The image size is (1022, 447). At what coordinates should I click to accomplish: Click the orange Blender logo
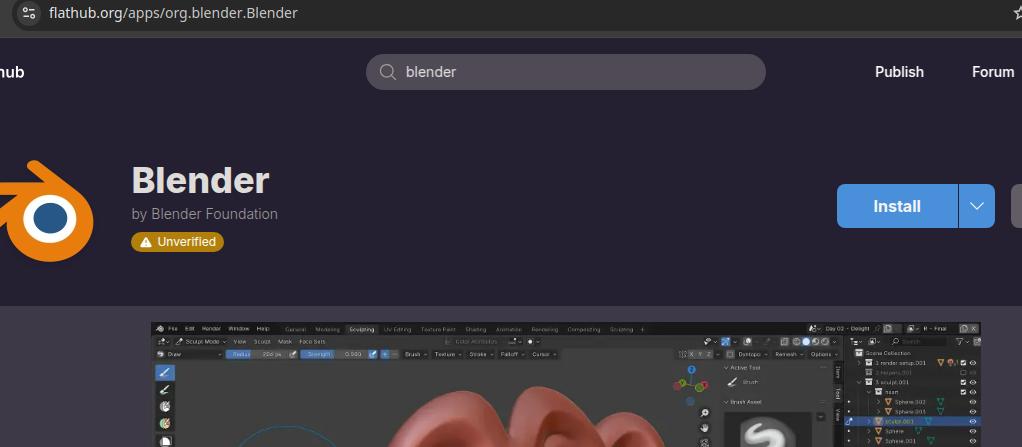(x=46, y=212)
